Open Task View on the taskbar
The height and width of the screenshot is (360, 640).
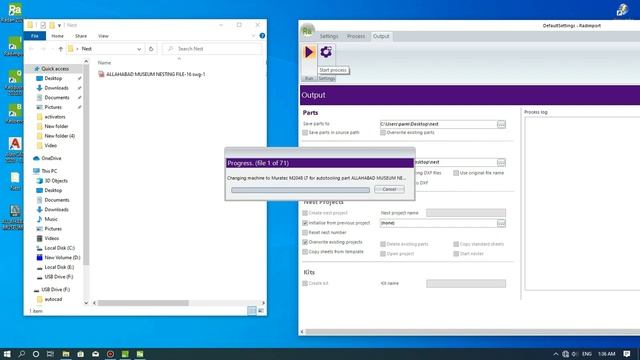click(50, 354)
